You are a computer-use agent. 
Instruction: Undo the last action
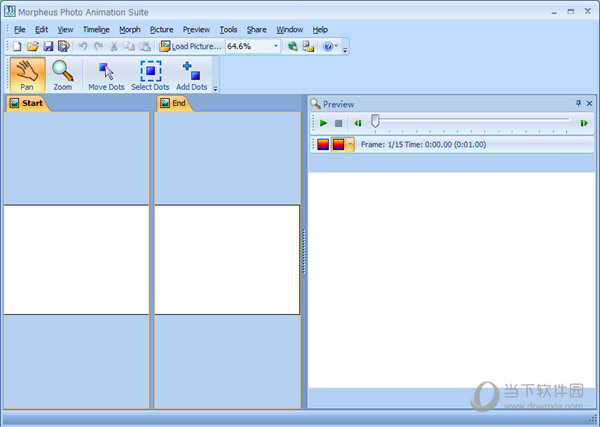coord(83,47)
